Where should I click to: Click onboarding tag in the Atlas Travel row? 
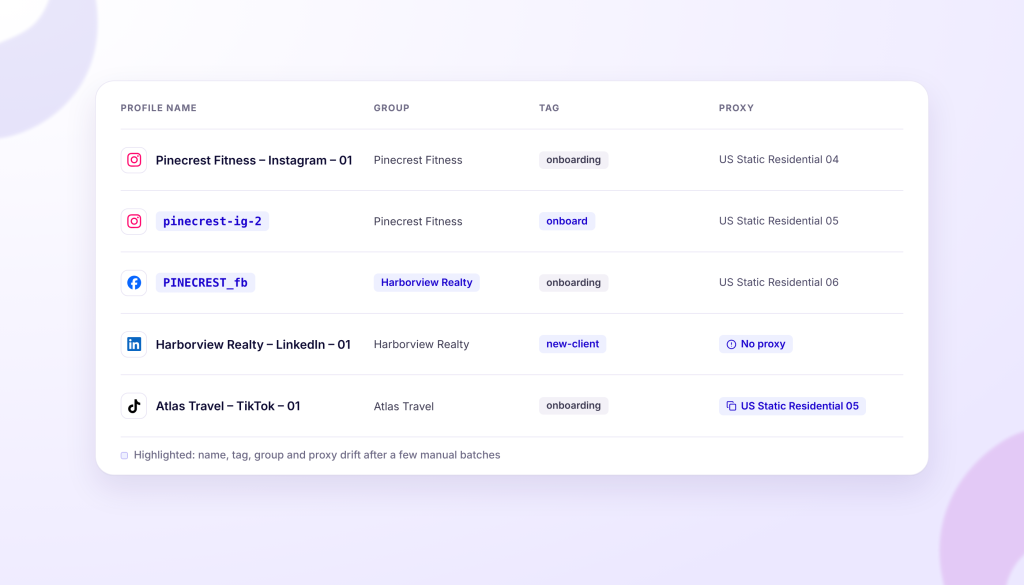(573, 405)
